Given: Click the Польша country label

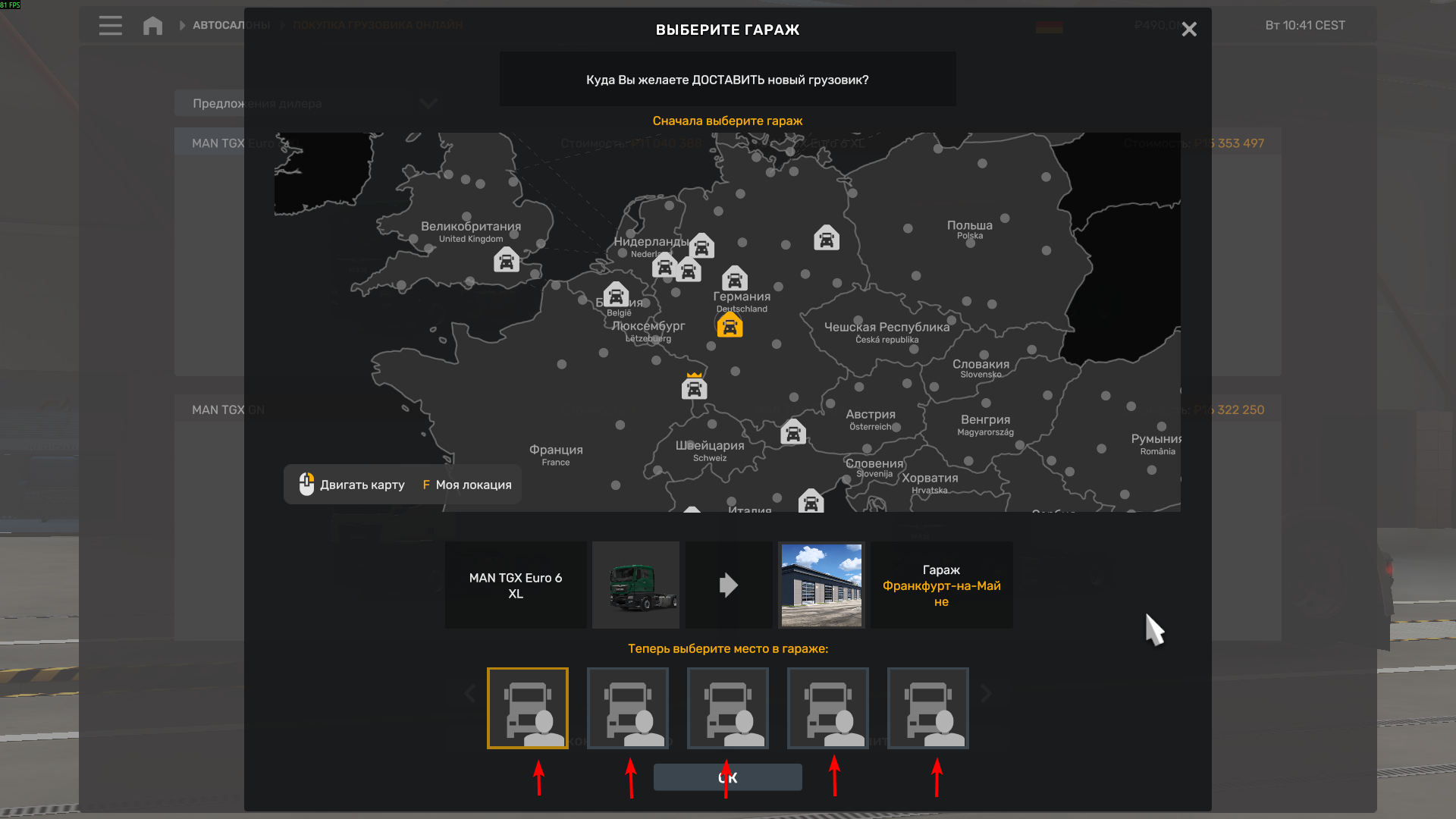Looking at the screenshot, I should tap(970, 225).
